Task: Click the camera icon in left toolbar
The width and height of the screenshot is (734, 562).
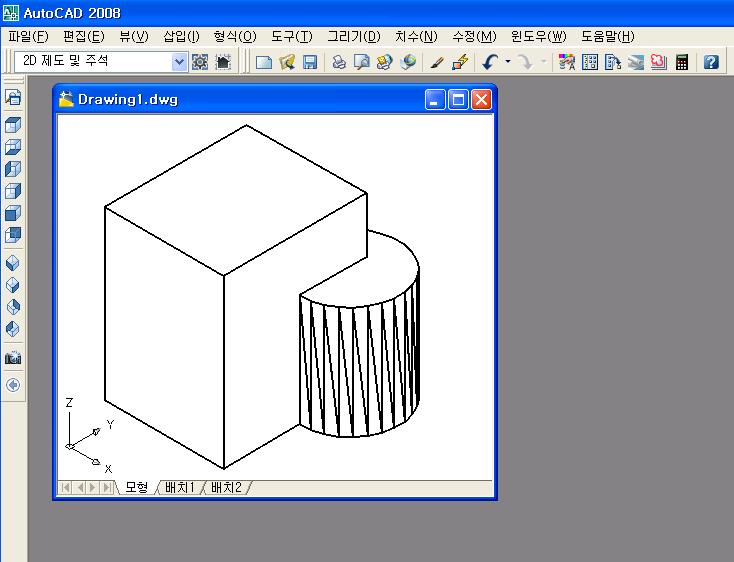Action: 13,358
